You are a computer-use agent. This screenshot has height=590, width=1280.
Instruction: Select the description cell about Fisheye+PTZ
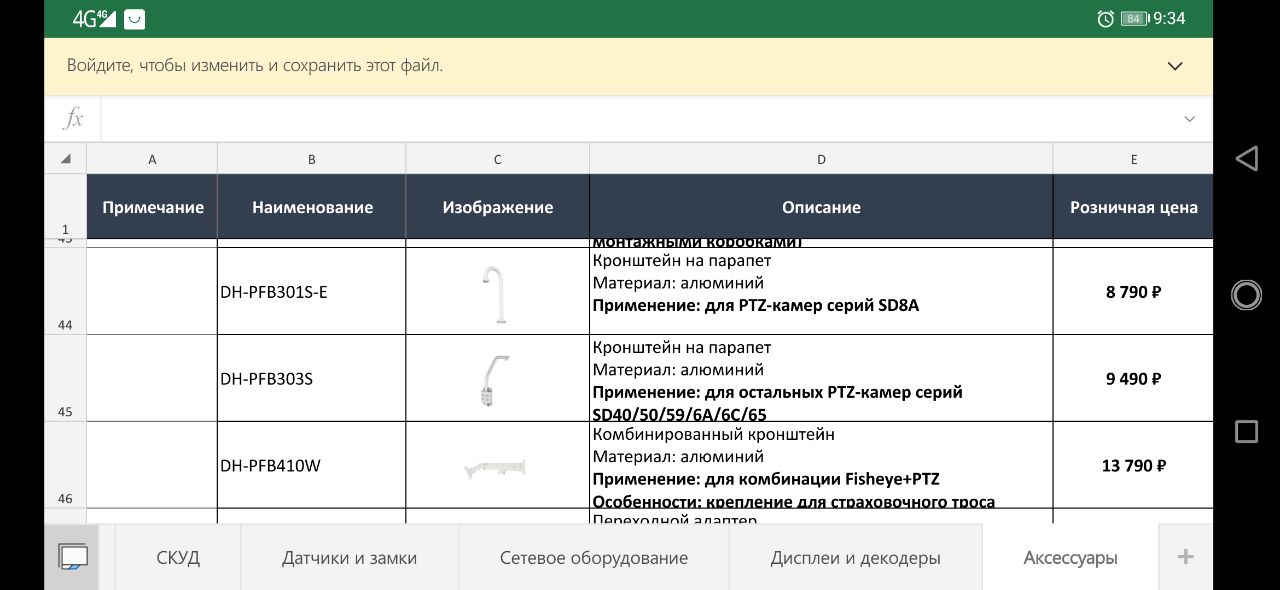point(821,465)
